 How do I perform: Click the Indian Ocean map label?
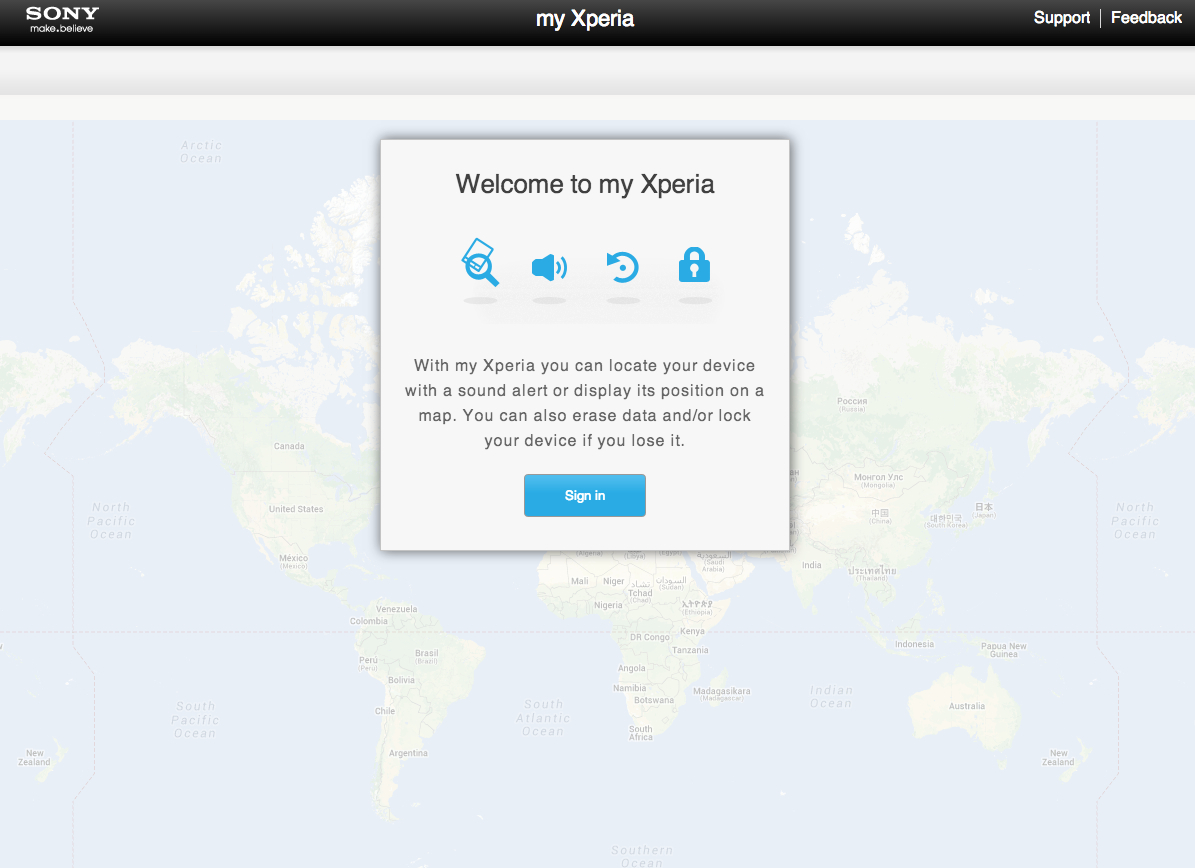pos(831,697)
